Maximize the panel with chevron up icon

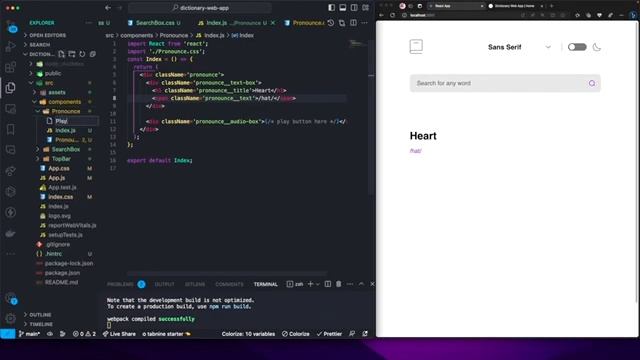pyautogui.click(x=361, y=284)
